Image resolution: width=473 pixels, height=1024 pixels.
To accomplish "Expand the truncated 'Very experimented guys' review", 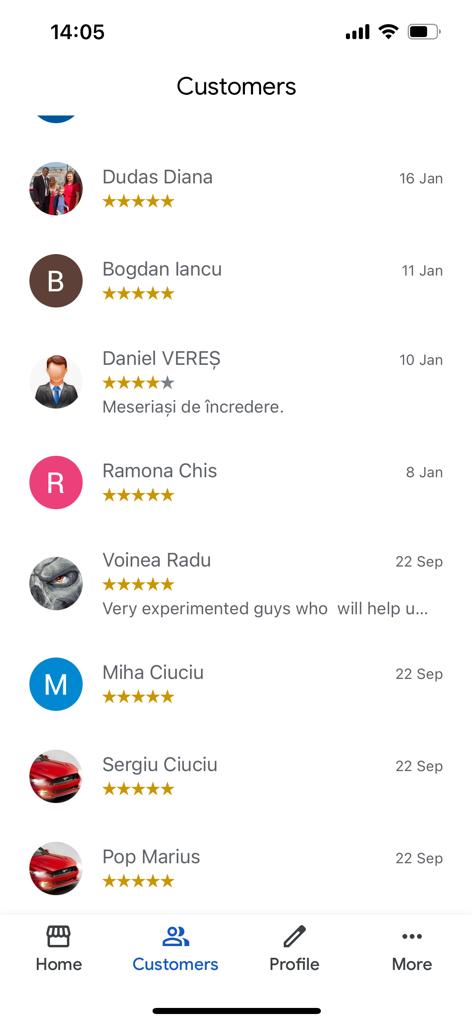I will click(x=265, y=609).
